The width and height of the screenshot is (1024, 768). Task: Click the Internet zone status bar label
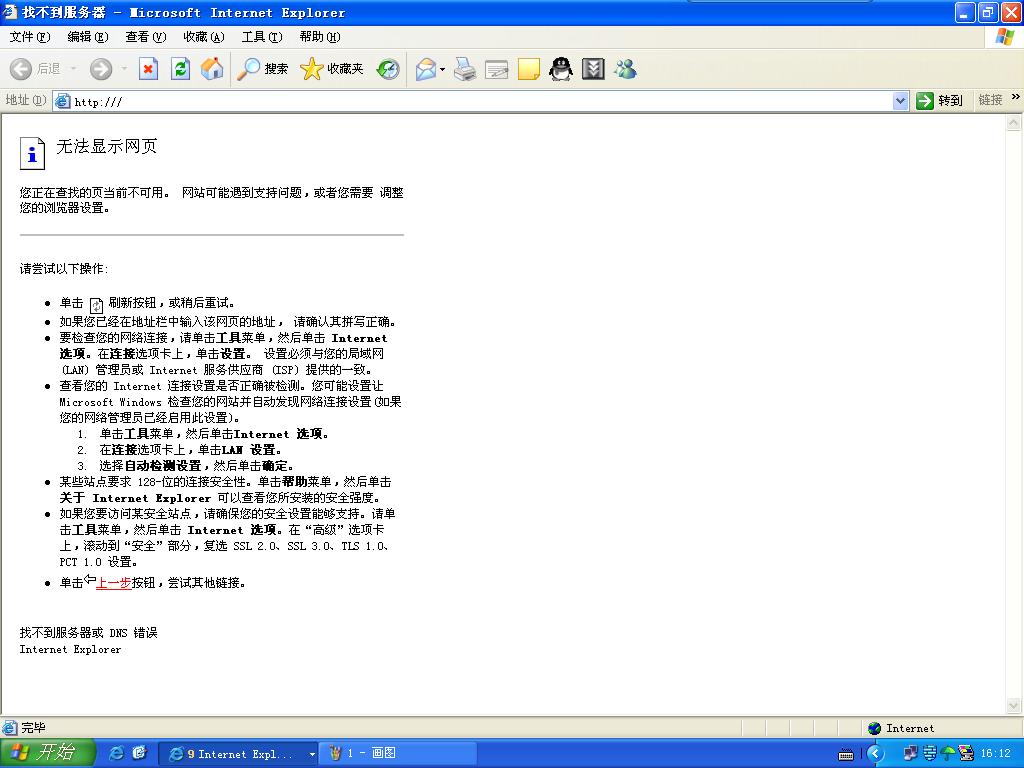(910, 728)
